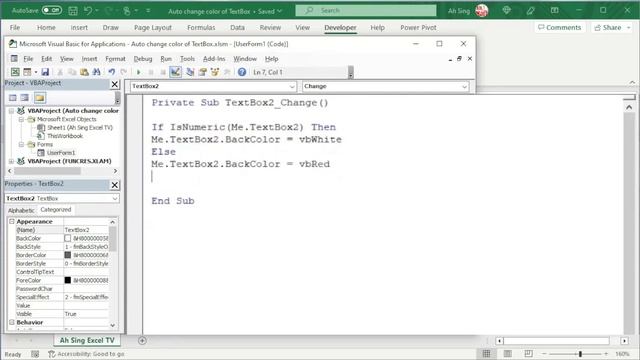Collapse the Behavior property category
Screen dimensions: 640x360
click(x=12, y=322)
